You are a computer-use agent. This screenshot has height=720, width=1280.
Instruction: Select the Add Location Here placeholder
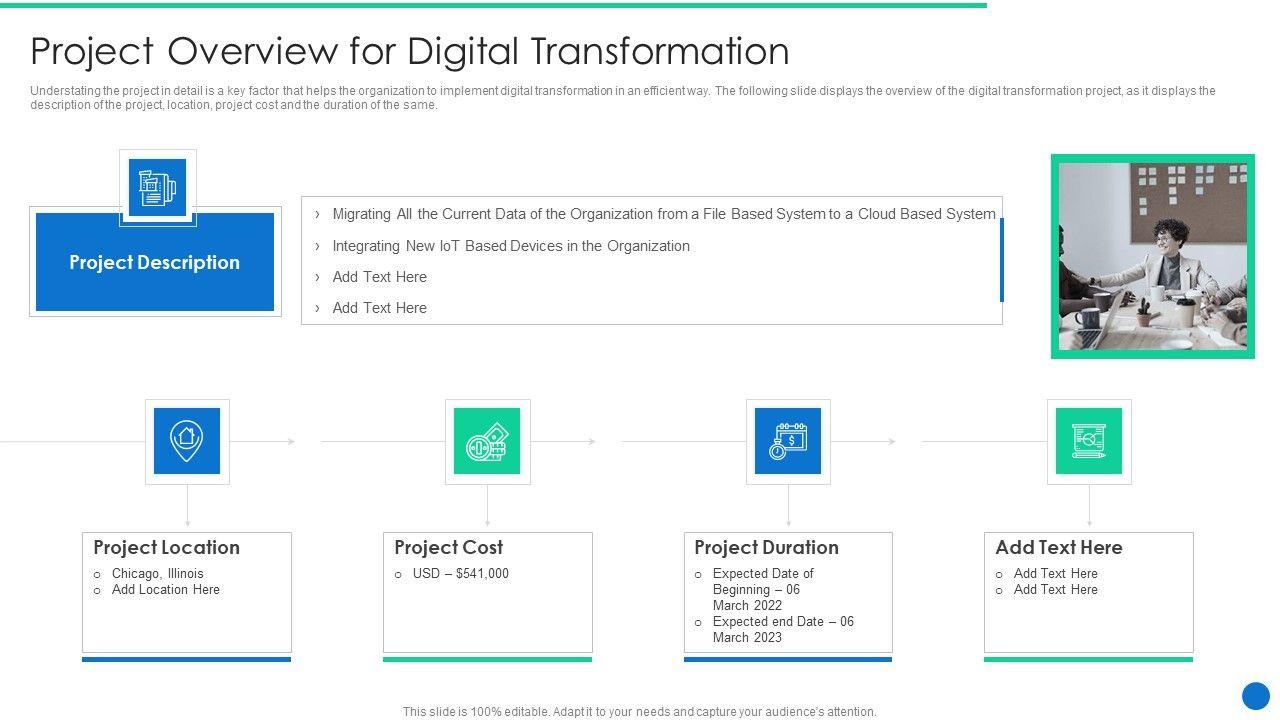pyautogui.click(x=166, y=589)
